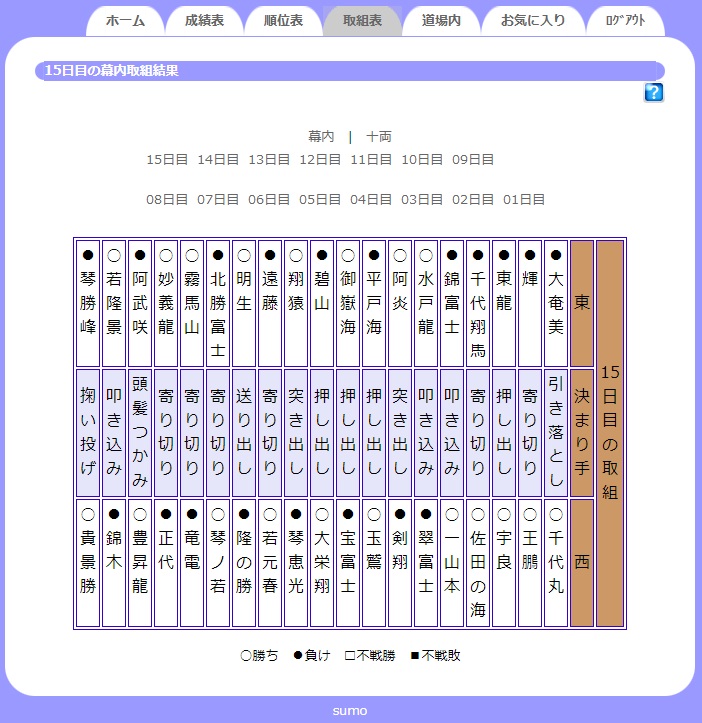Image resolution: width=702 pixels, height=723 pixels.
Task: Click the 頭髪つかみ winning technique cell
Action: coord(140,433)
